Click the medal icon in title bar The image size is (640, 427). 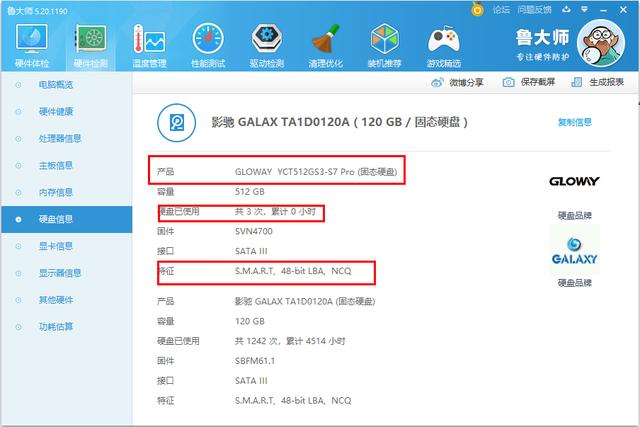(x=477, y=9)
